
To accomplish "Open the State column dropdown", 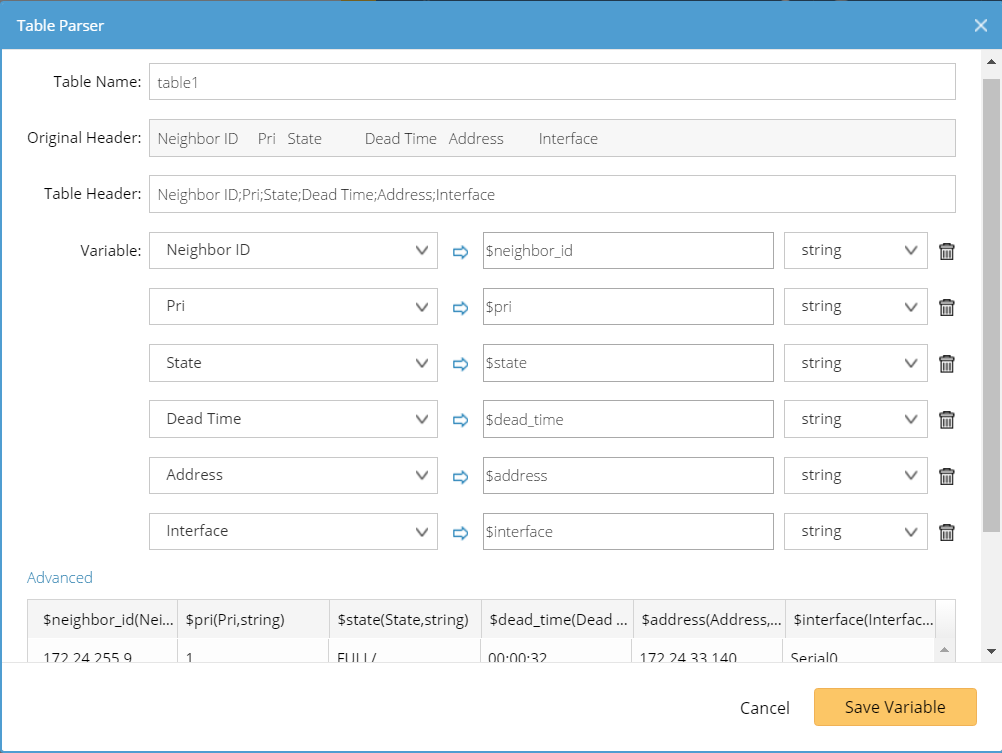I will pos(293,363).
